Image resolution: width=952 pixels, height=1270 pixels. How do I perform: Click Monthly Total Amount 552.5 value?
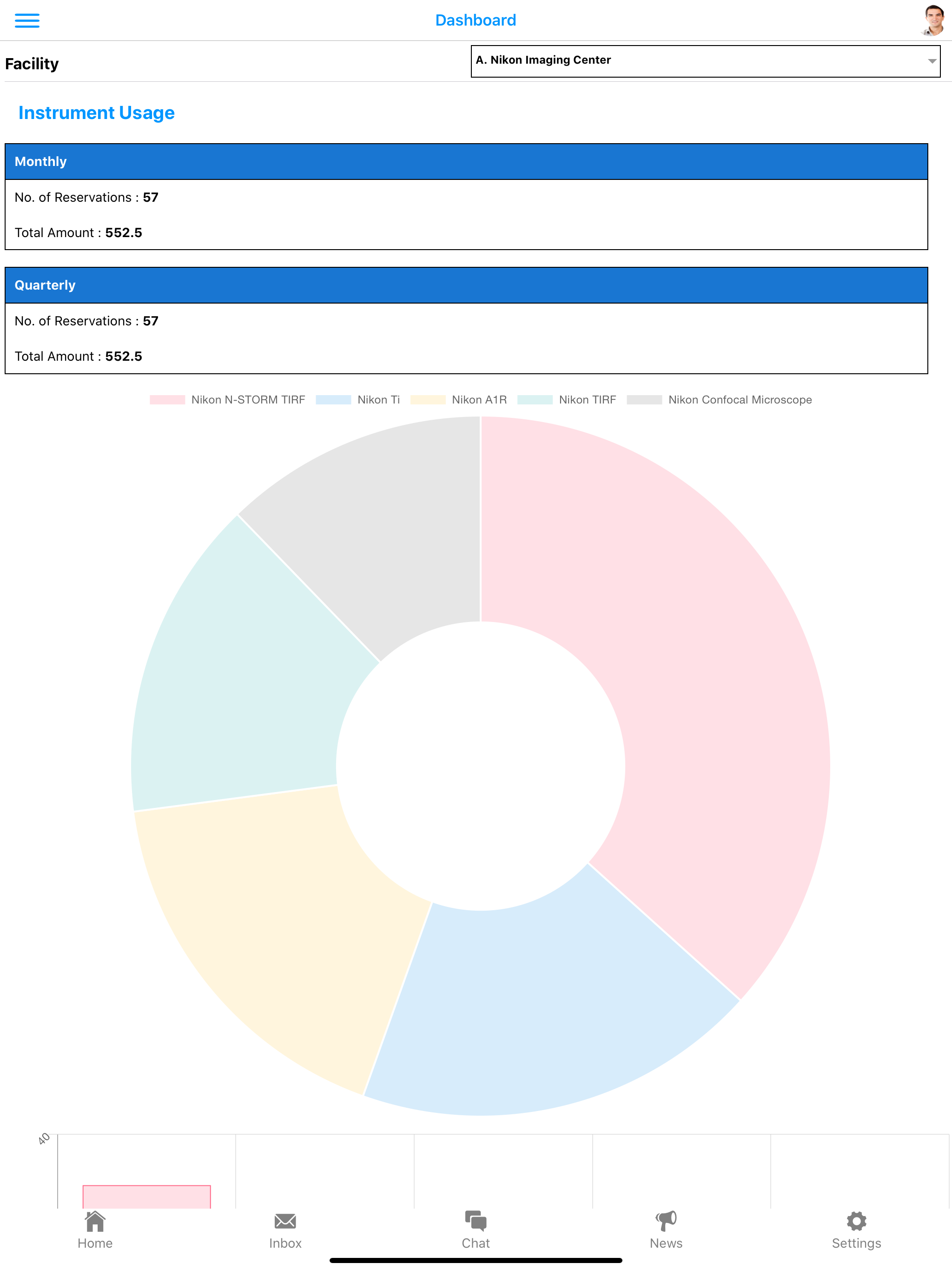pos(124,232)
